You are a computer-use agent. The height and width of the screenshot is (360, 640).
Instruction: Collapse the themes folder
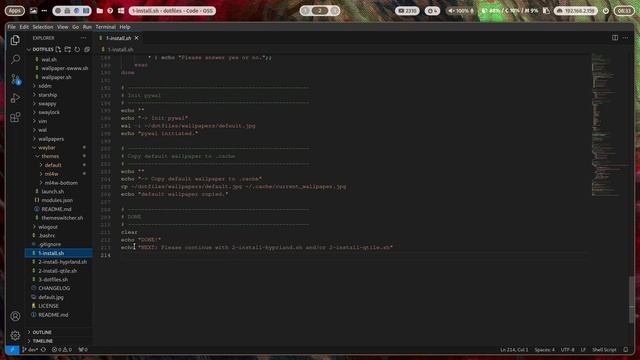click(50, 156)
